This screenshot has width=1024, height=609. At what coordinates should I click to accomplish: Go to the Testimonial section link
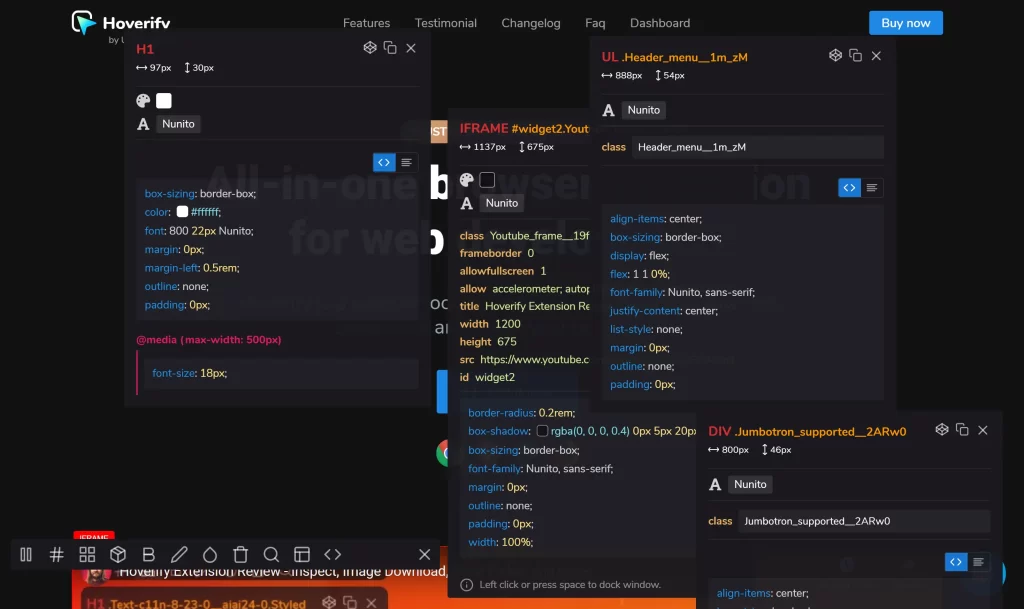445,23
